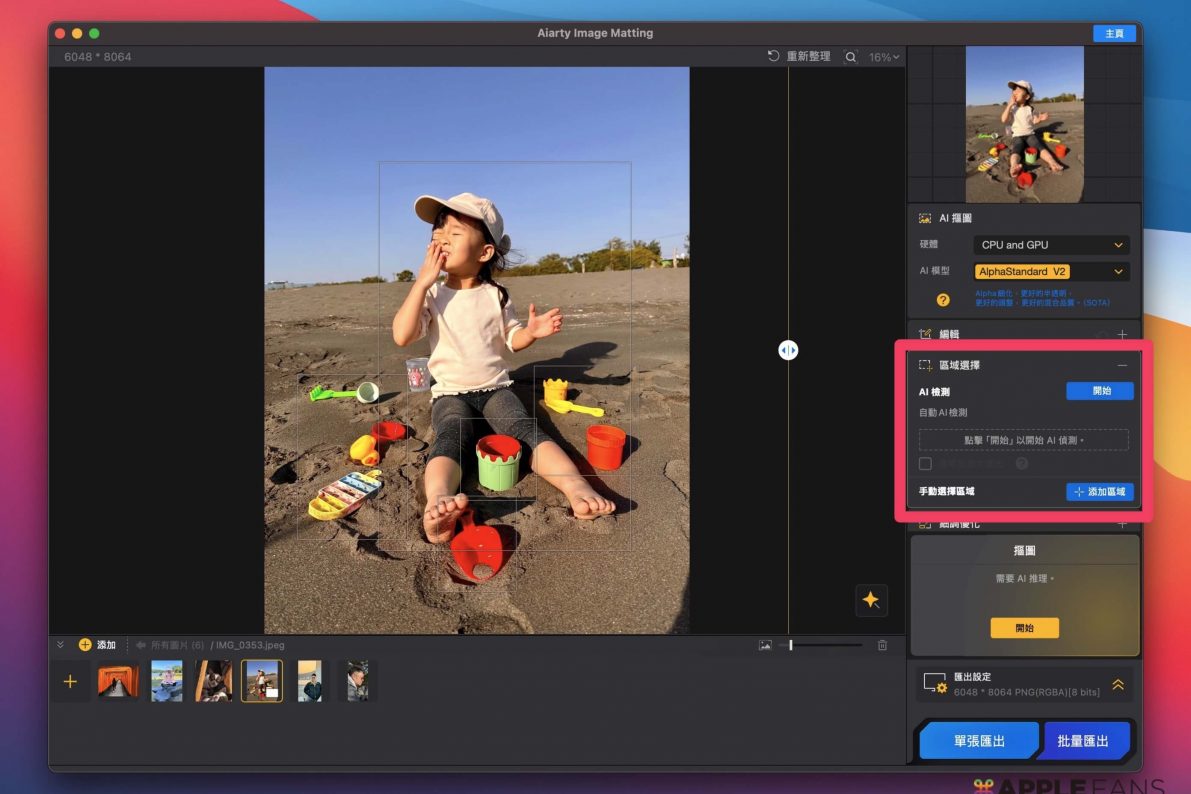Click the 批量匯出 batch export button
This screenshot has height=794, width=1191.
[1083, 741]
